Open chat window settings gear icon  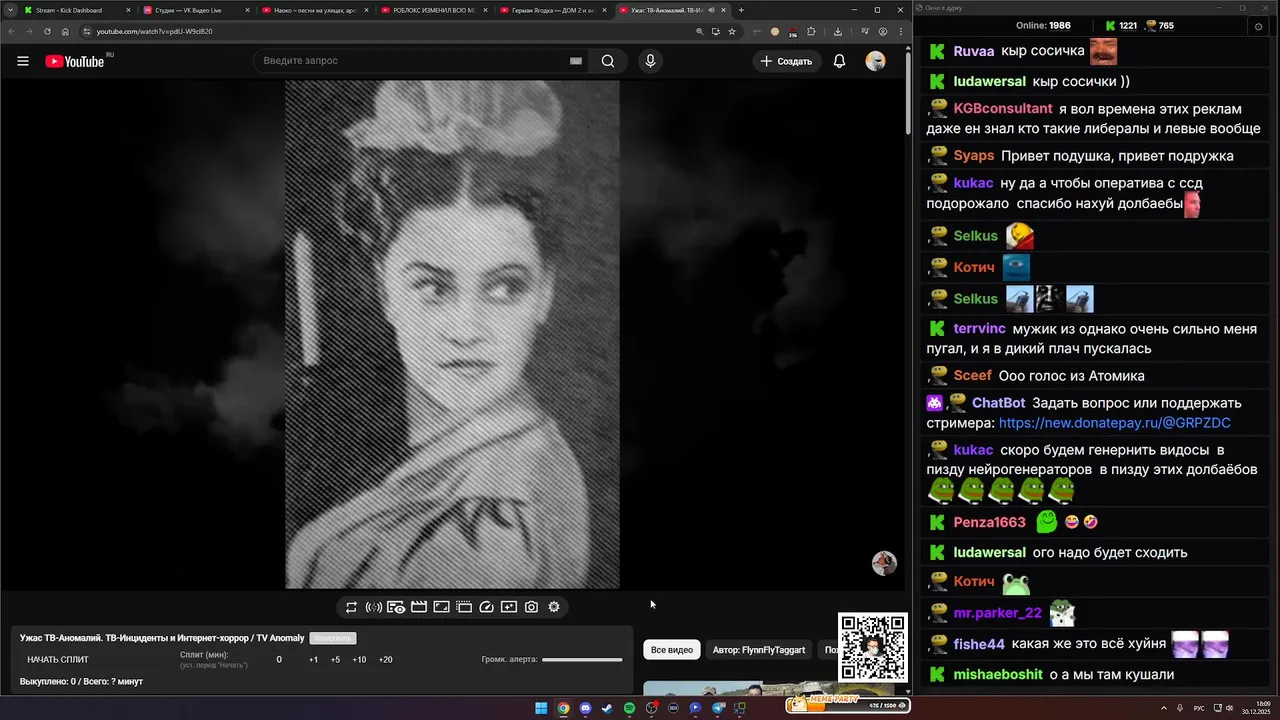pos(1258,26)
